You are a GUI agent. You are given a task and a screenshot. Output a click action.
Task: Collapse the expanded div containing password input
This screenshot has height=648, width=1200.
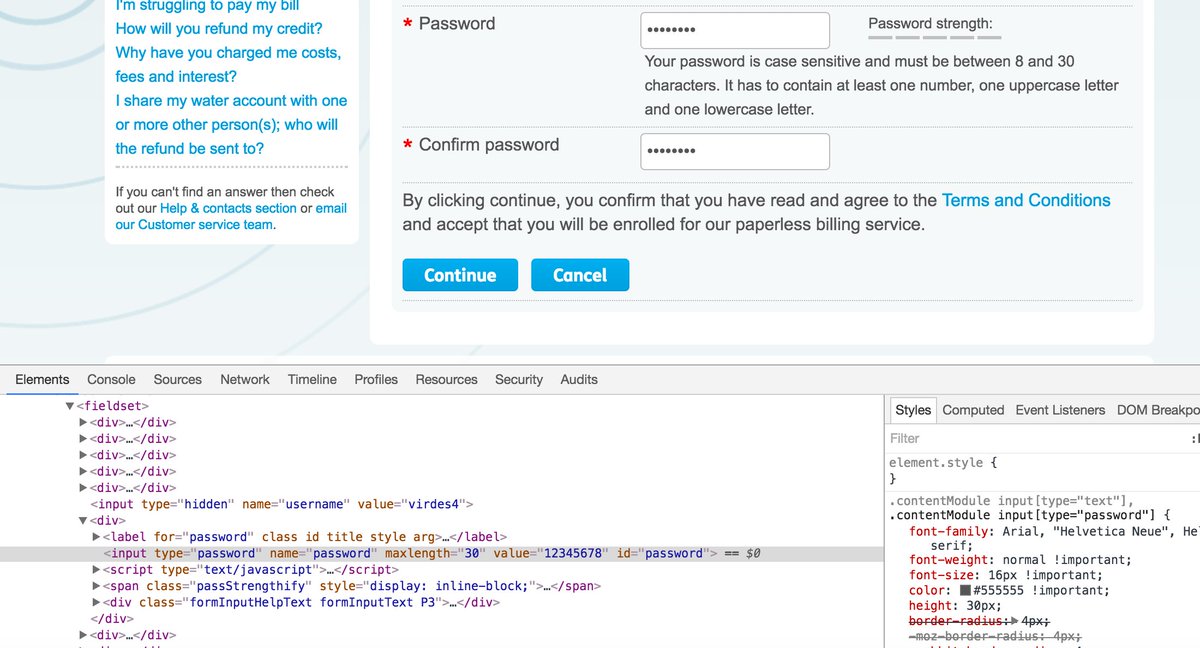[84, 520]
